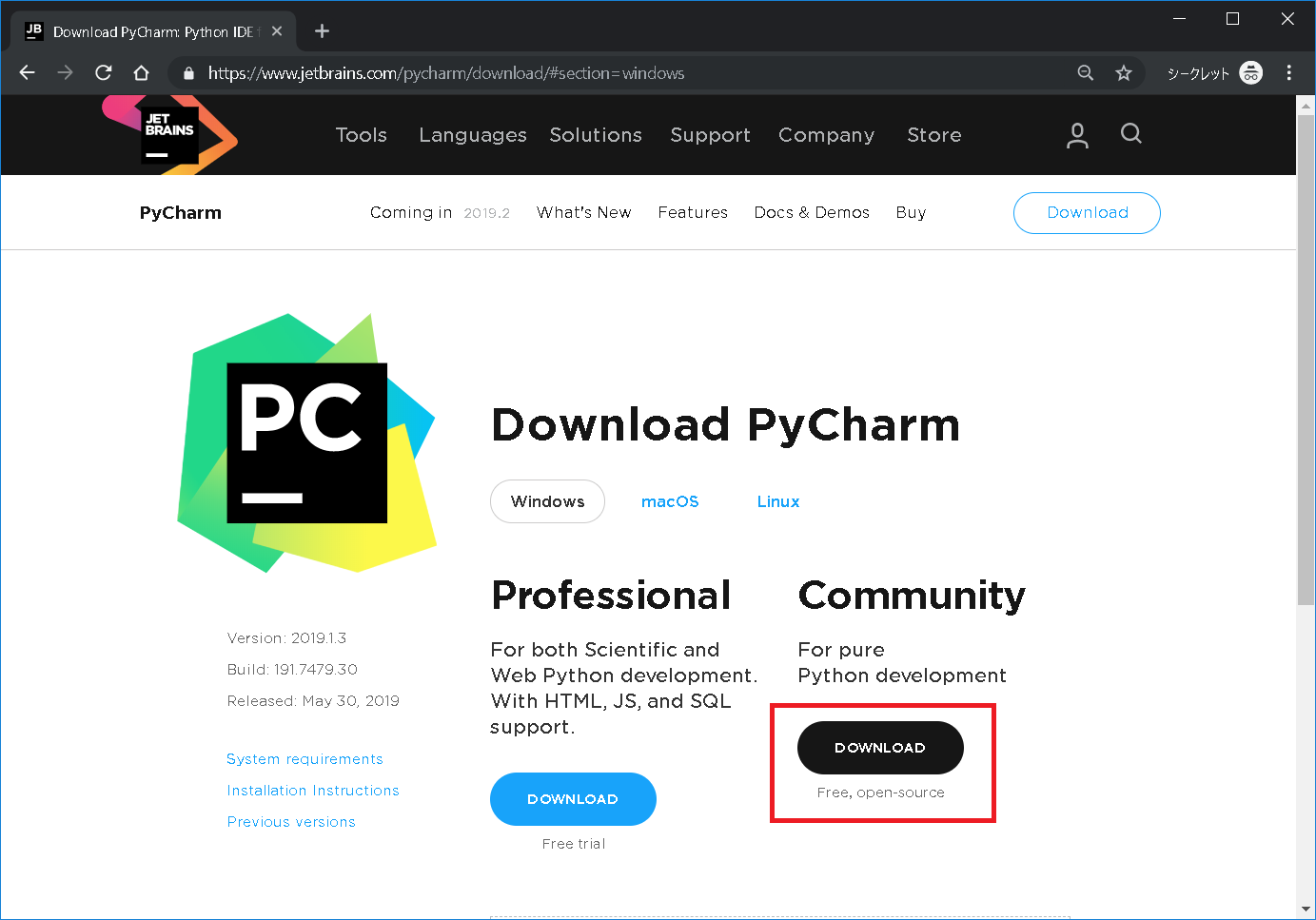Click the Version: 2019.1.3 text
Viewport: 1316px width, 920px height.
pos(286,638)
